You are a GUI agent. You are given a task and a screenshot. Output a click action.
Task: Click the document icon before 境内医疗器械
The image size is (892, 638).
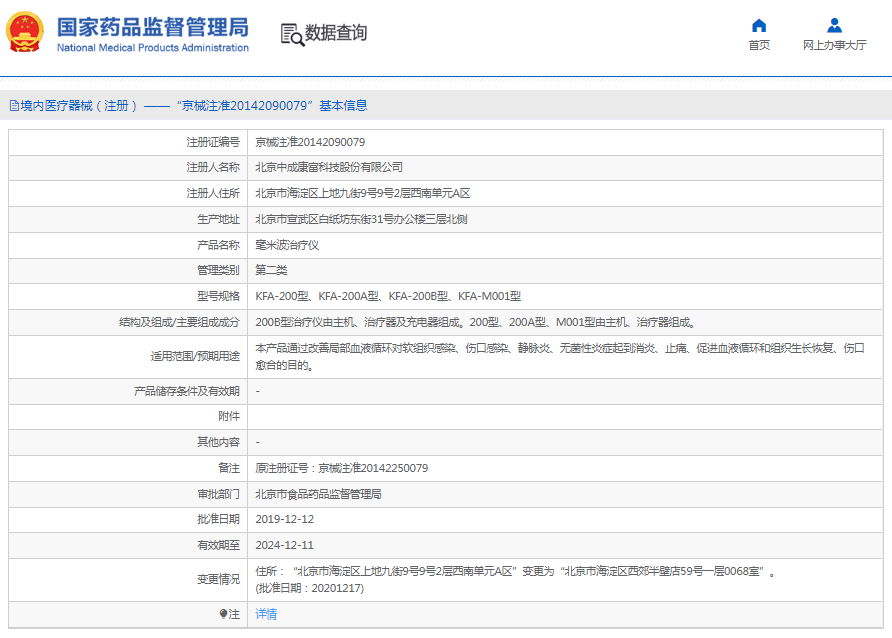pyautogui.click(x=14, y=105)
